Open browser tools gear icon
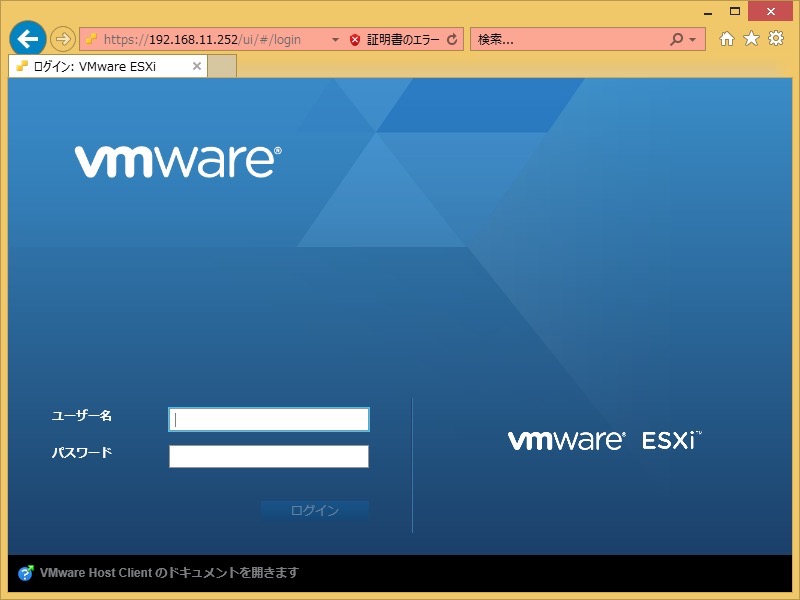 [776, 38]
